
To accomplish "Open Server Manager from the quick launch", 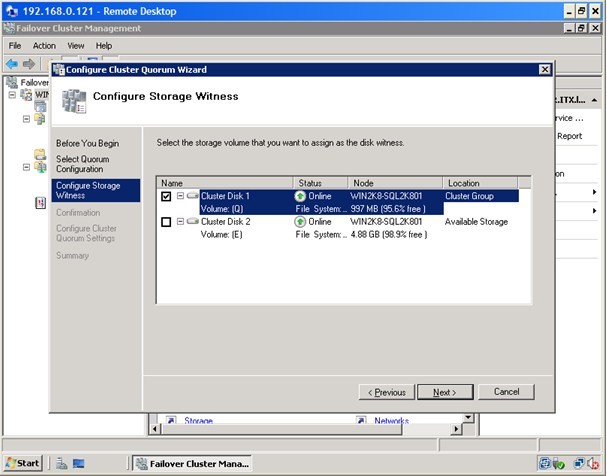I will click(x=62, y=463).
